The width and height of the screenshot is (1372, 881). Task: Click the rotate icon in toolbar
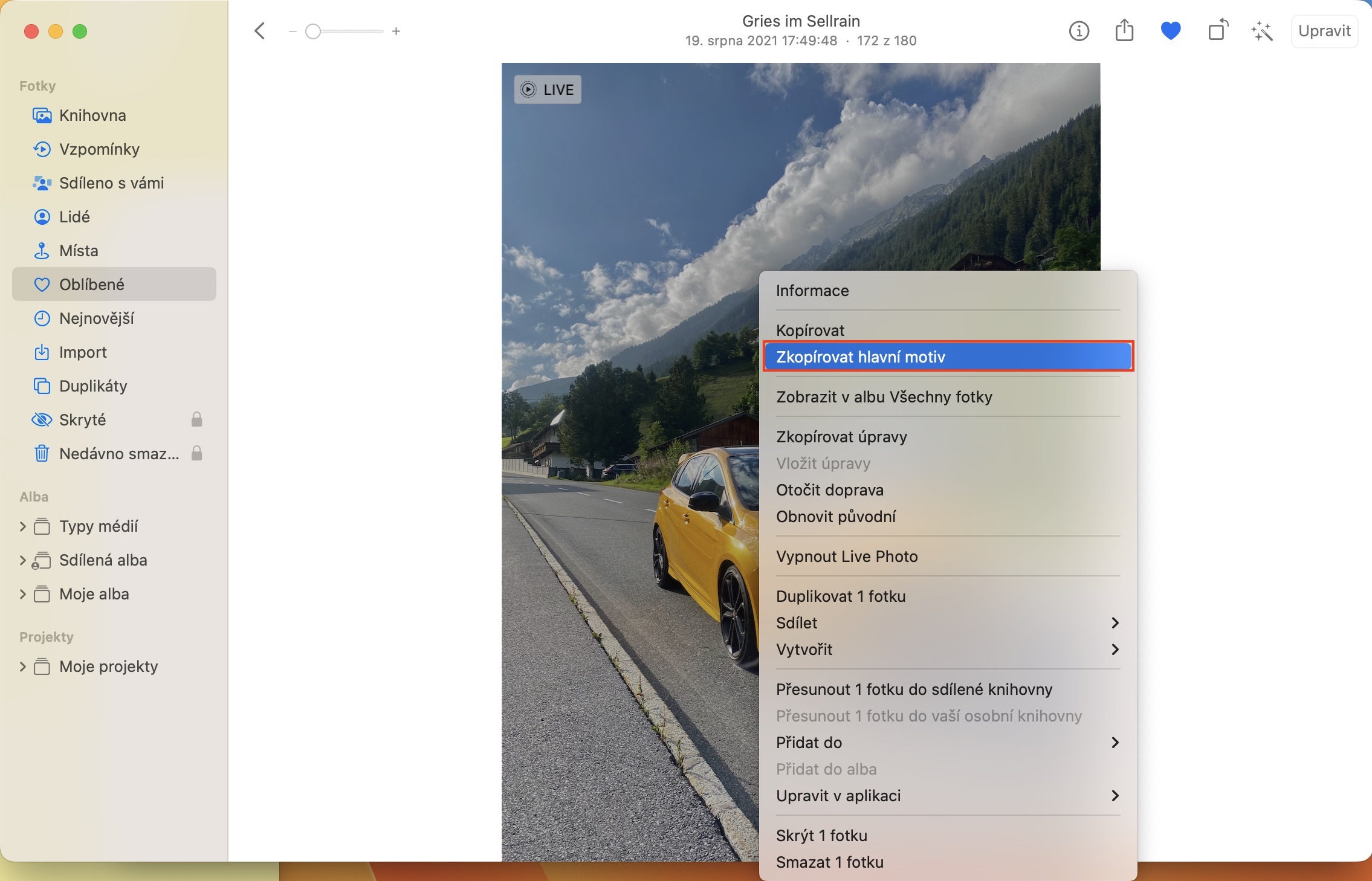click(x=1217, y=31)
